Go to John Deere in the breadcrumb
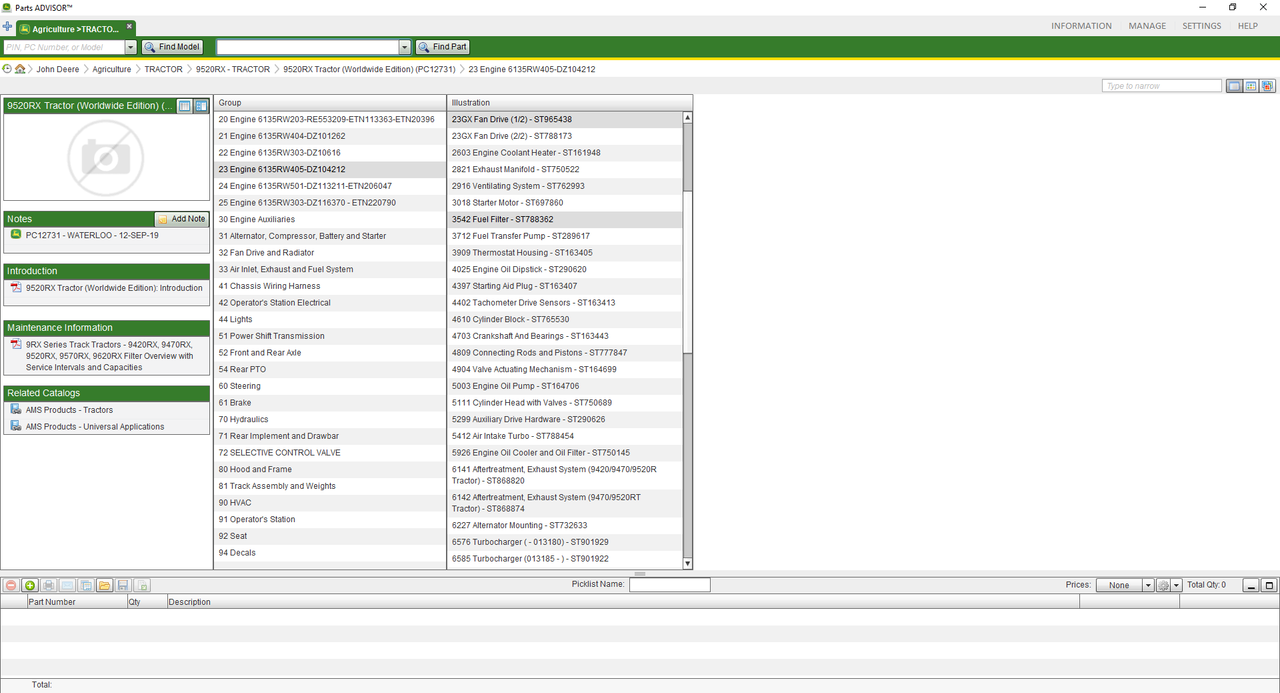Image resolution: width=1280 pixels, height=693 pixels. coord(59,70)
